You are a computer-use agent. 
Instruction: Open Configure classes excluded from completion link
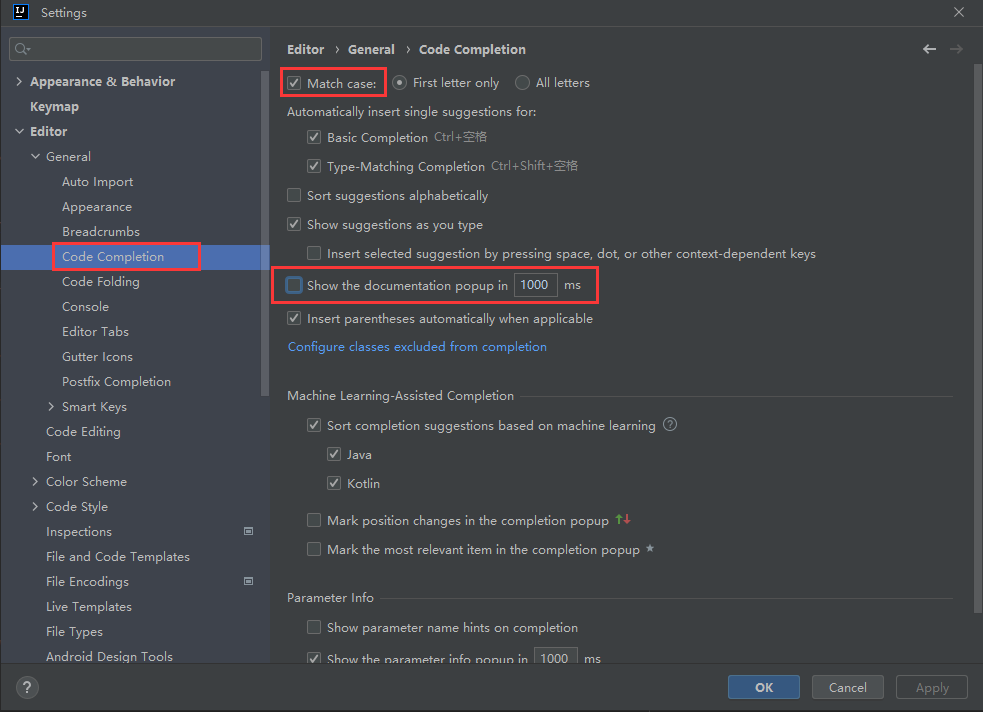click(x=417, y=347)
